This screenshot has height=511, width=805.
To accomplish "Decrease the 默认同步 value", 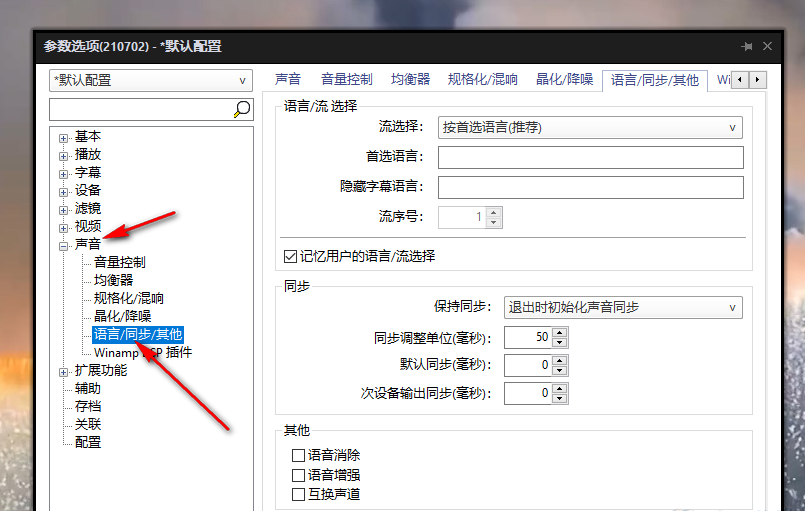I will (559, 371).
